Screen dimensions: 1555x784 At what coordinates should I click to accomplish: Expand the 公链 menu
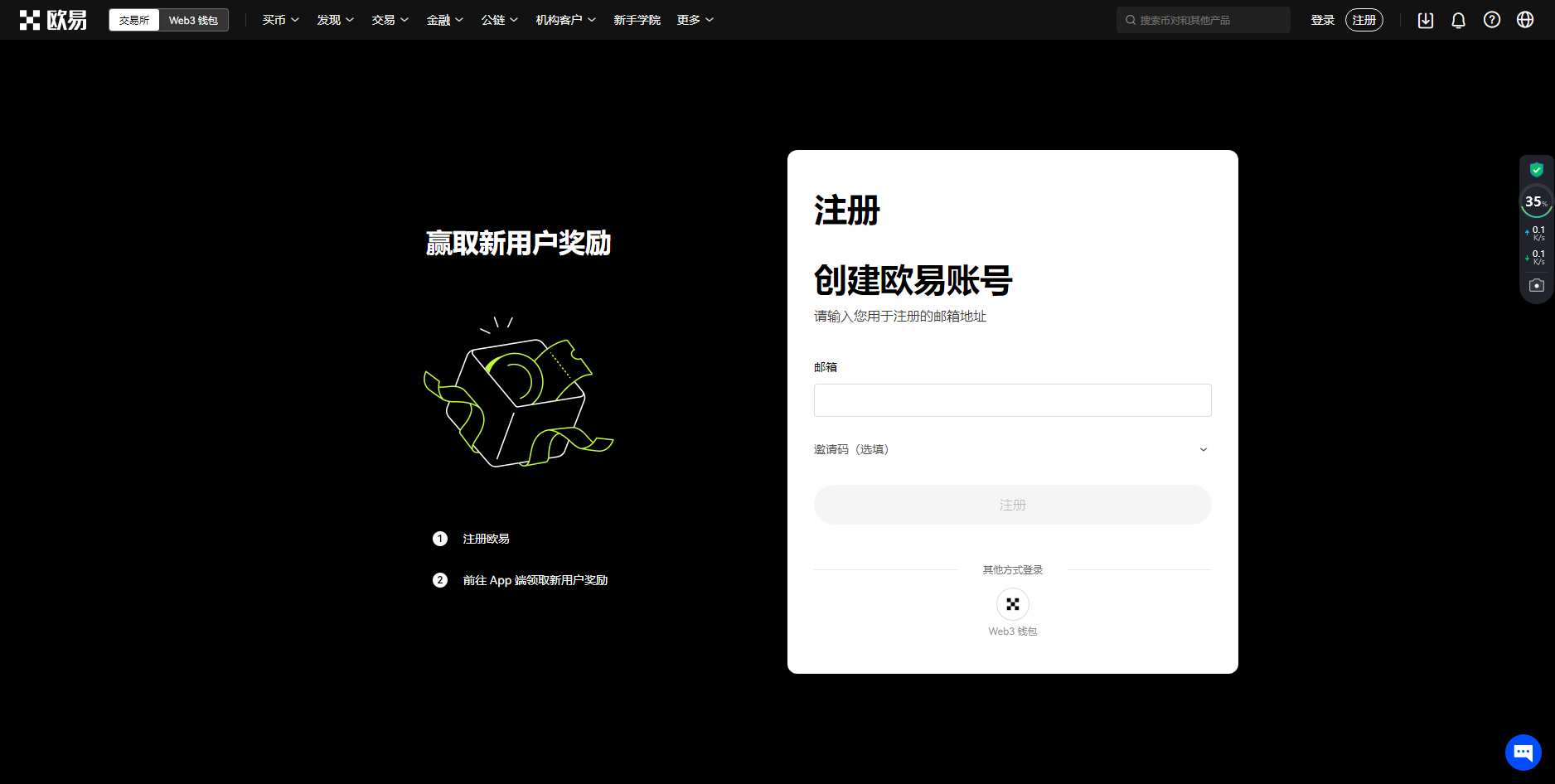coord(500,20)
